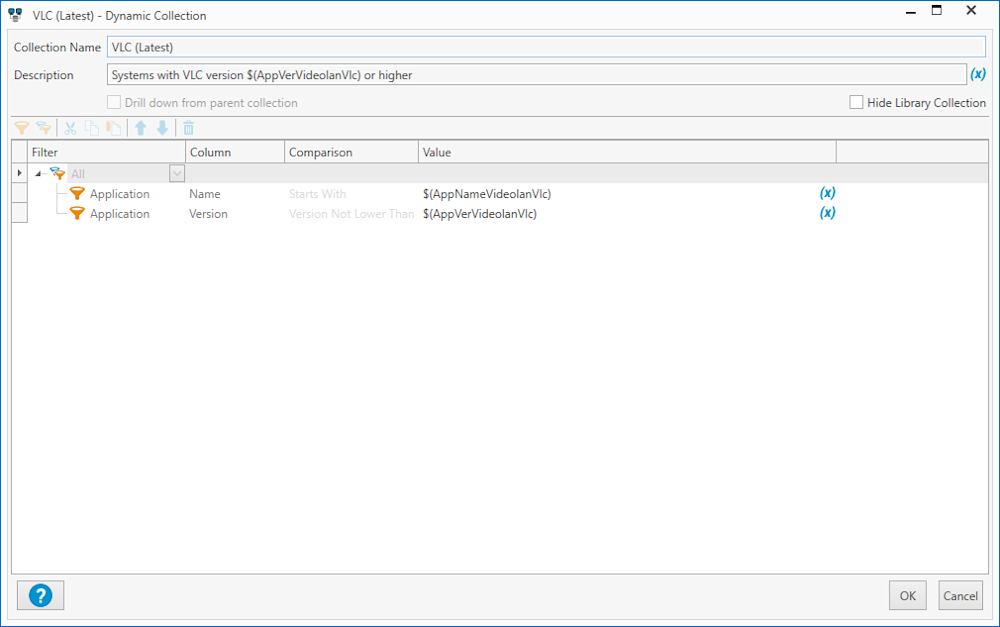Click the Column column header
This screenshot has height=627, width=1000.
pos(235,152)
